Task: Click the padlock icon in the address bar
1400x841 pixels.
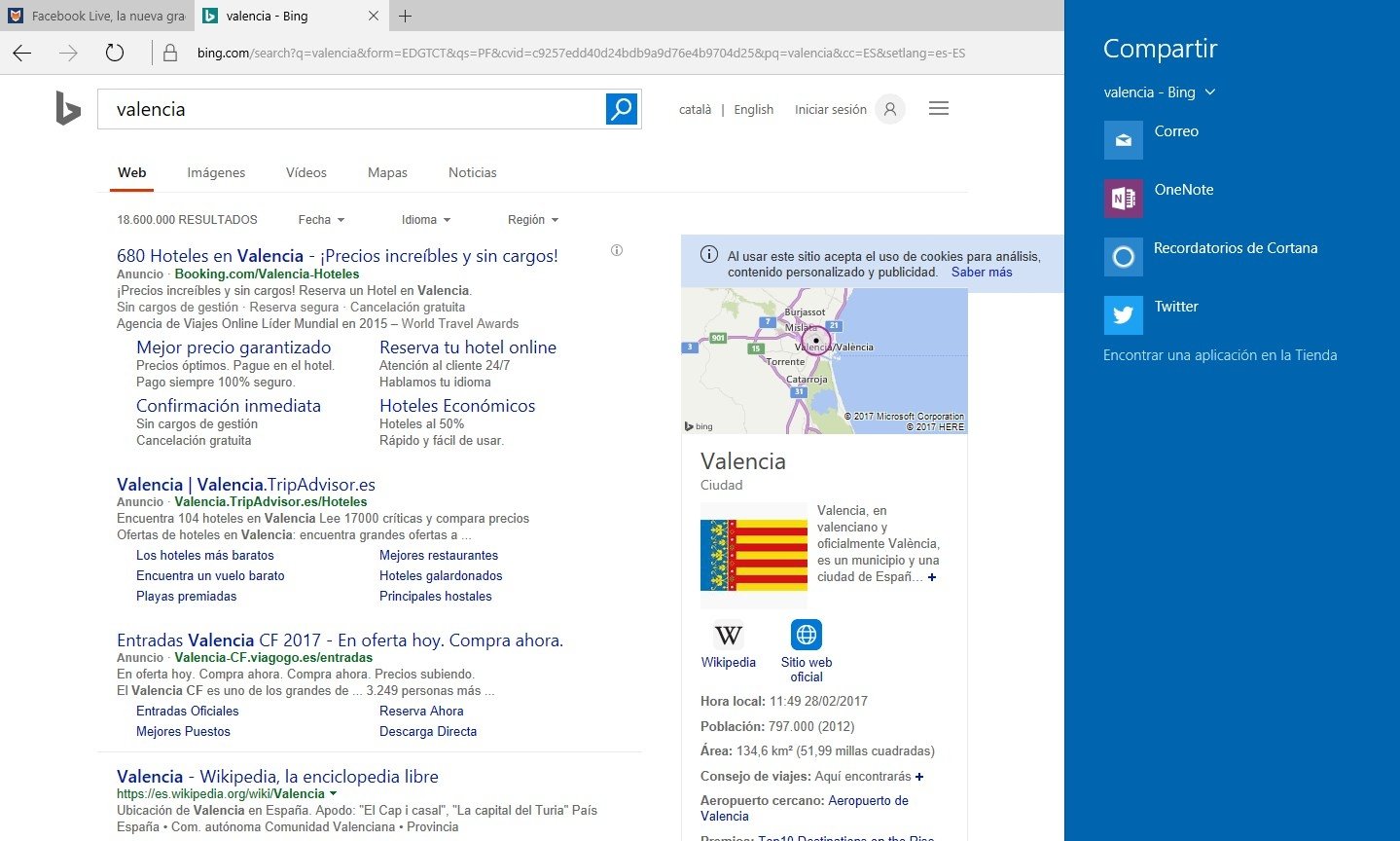Action: 170,54
